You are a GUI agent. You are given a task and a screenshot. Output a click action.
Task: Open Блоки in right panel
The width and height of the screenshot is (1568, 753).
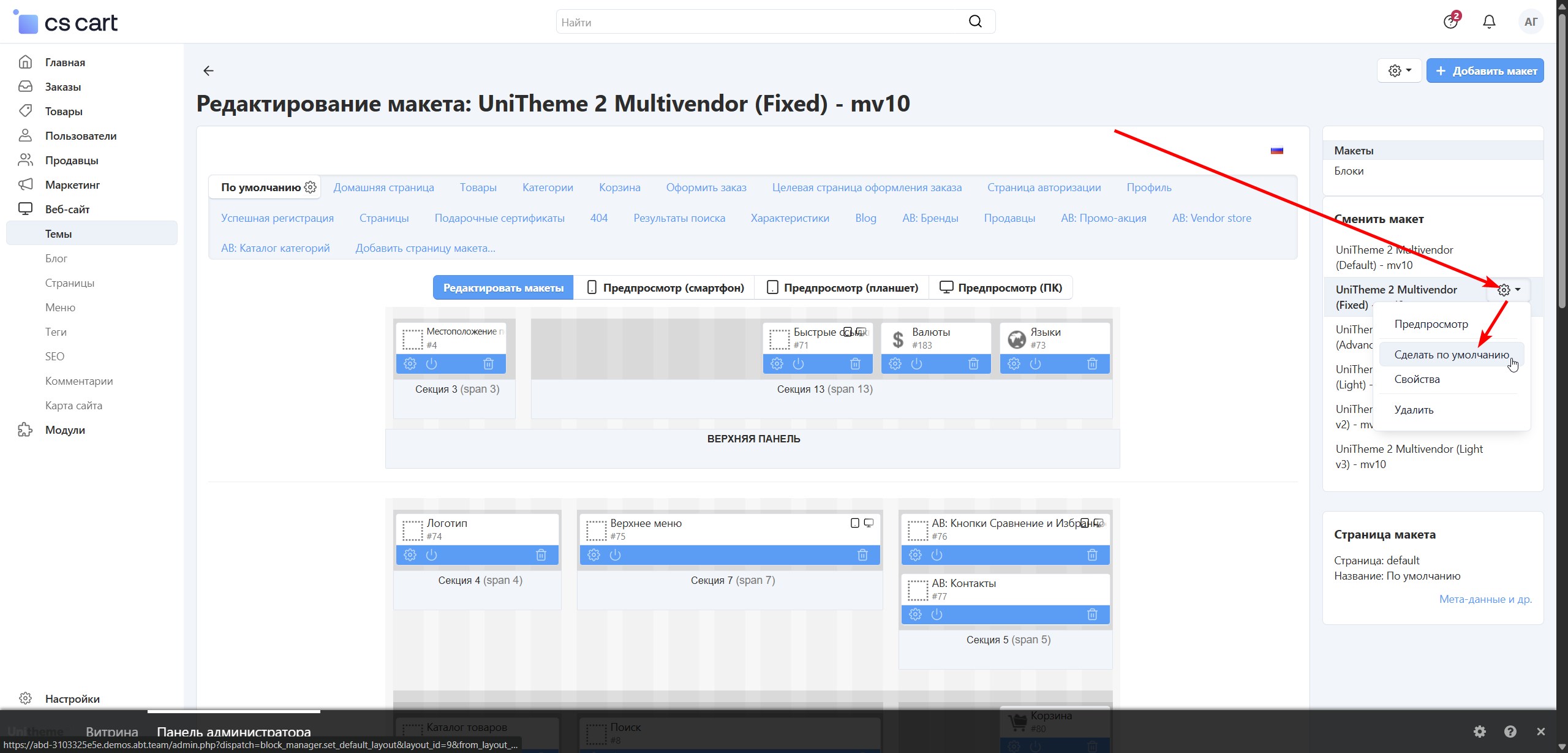[x=1349, y=171]
